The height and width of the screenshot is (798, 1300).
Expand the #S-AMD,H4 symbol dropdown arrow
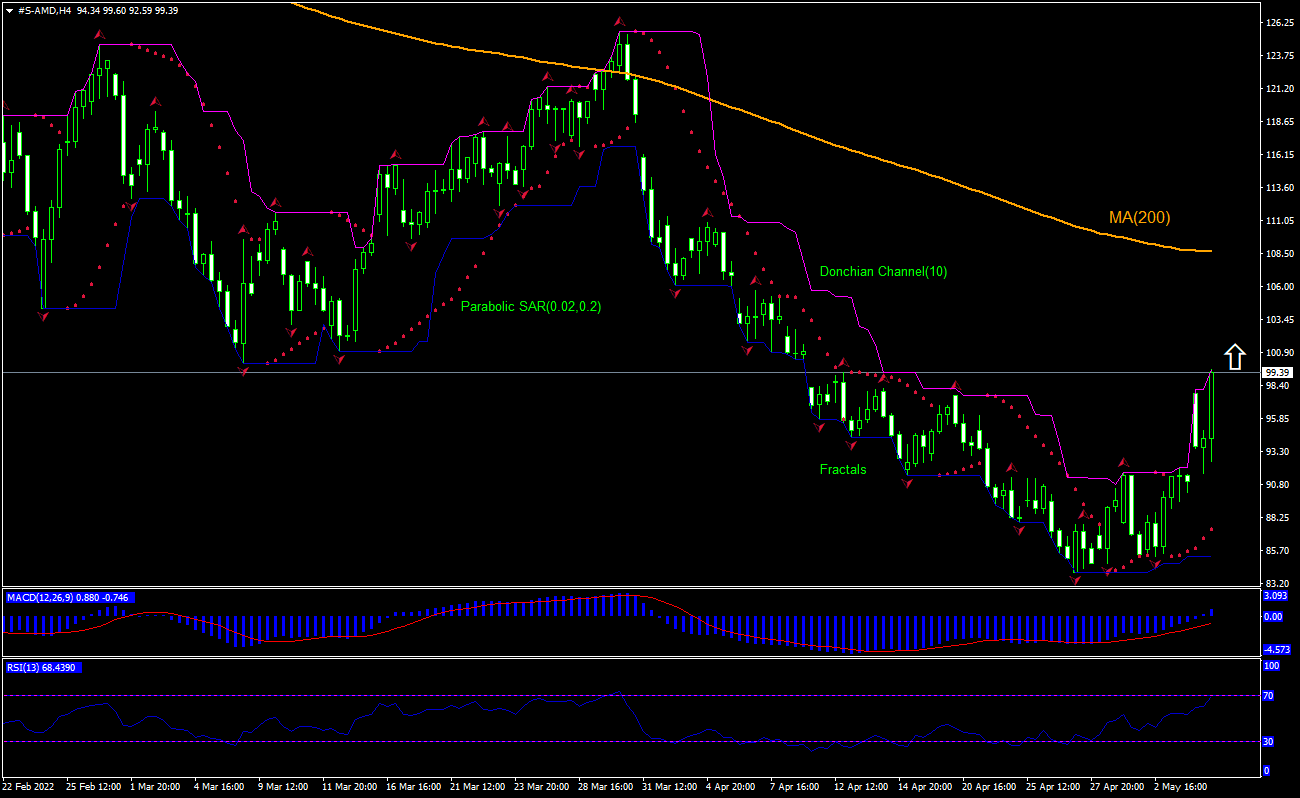[x=8, y=9]
